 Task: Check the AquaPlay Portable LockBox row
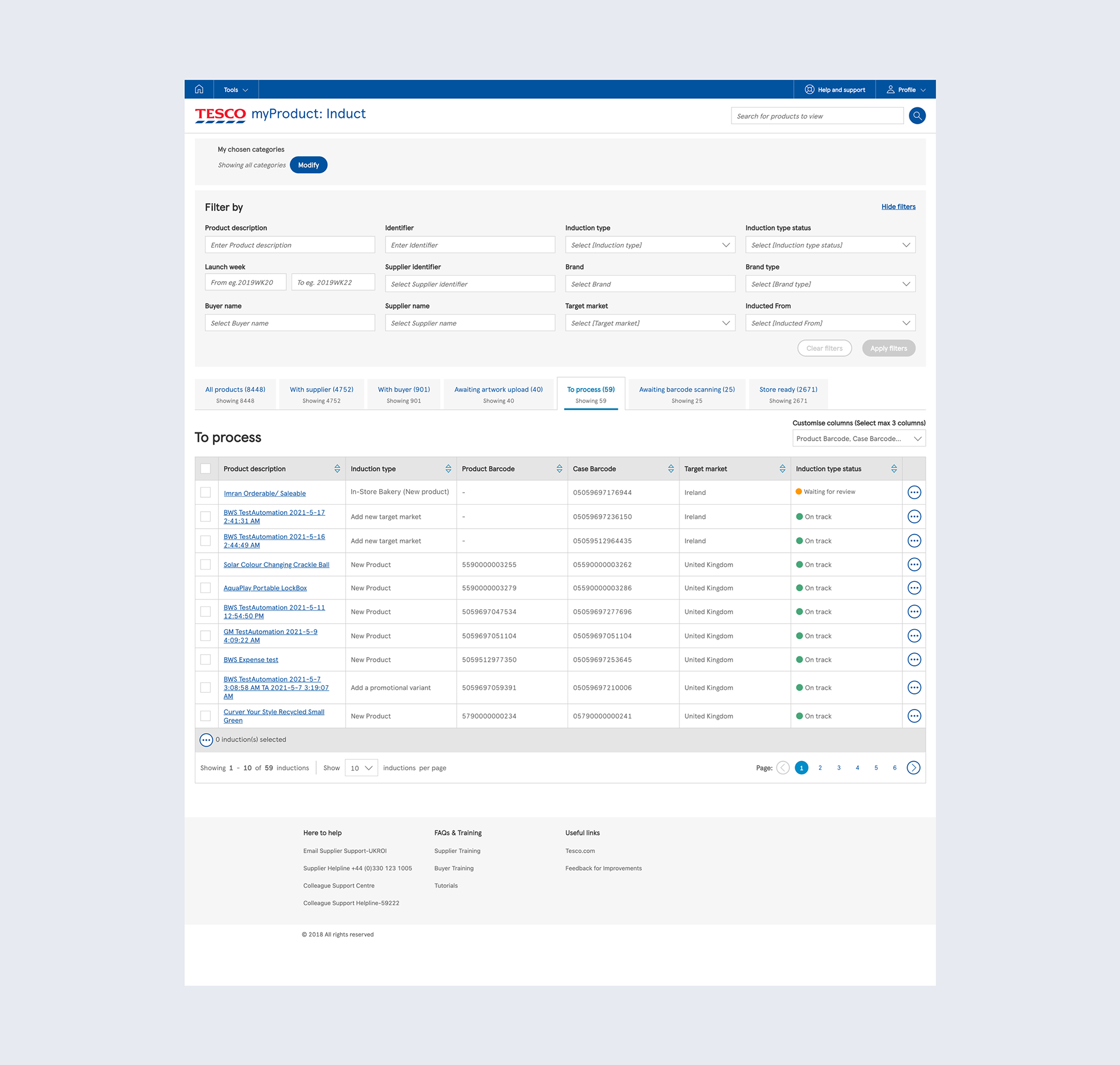point(205,588)
